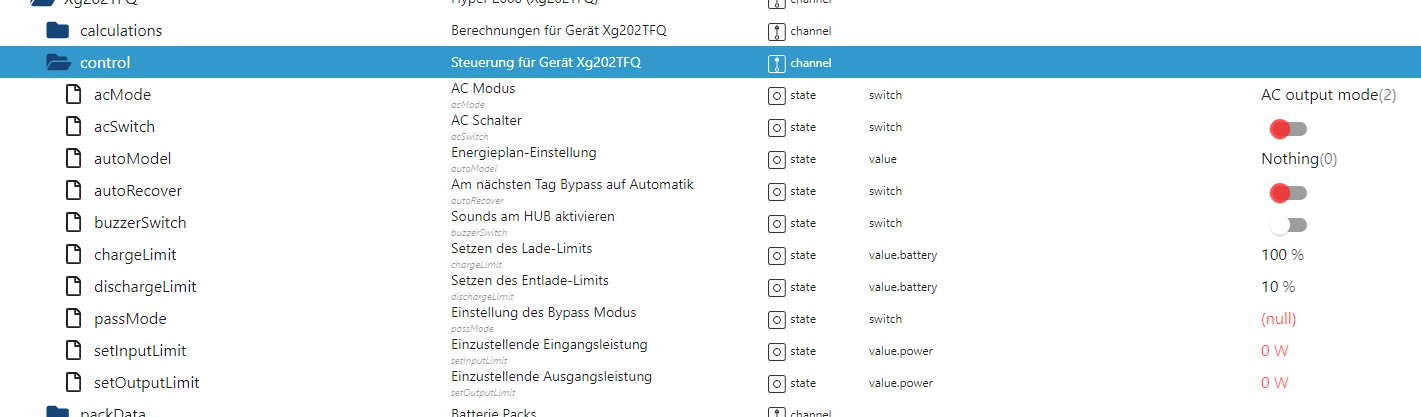Screen dimensions: 1421x417
Task: Expand the packData folder
Action: point(58,412)
